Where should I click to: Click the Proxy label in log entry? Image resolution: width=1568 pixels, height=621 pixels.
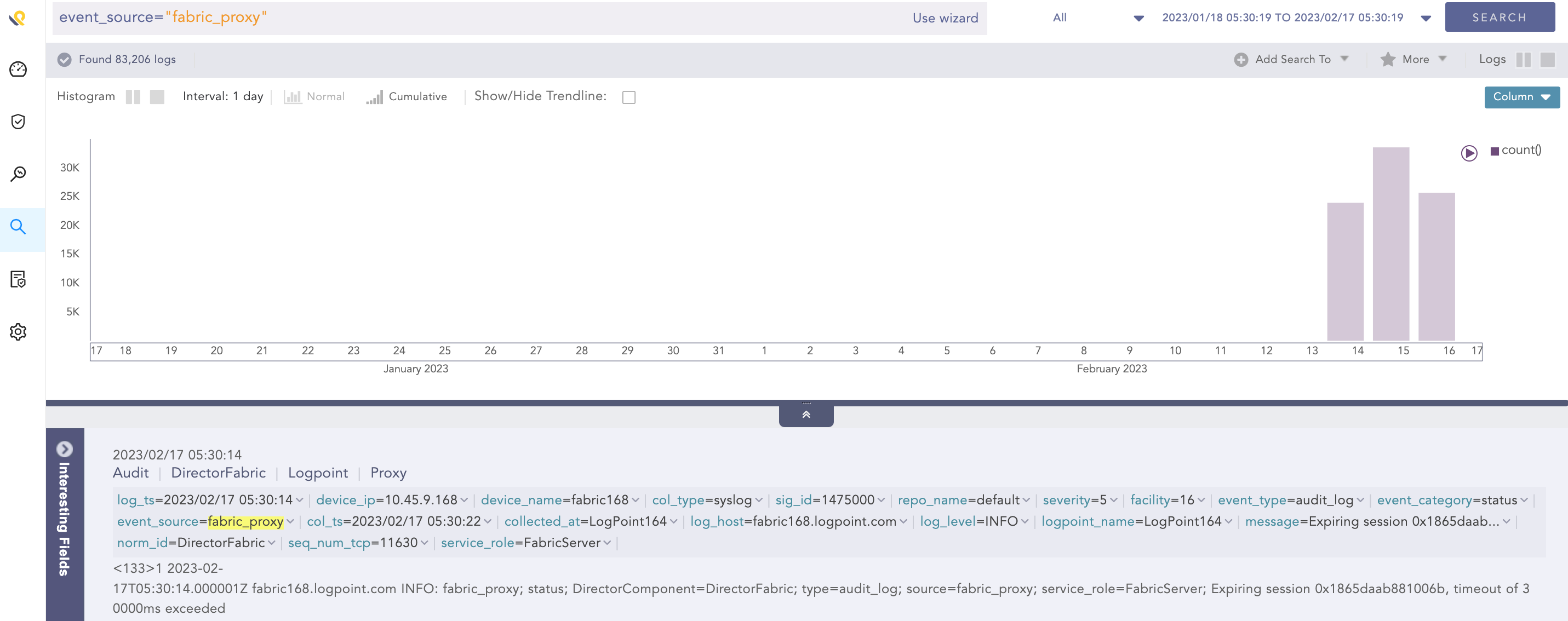point(388,473)
